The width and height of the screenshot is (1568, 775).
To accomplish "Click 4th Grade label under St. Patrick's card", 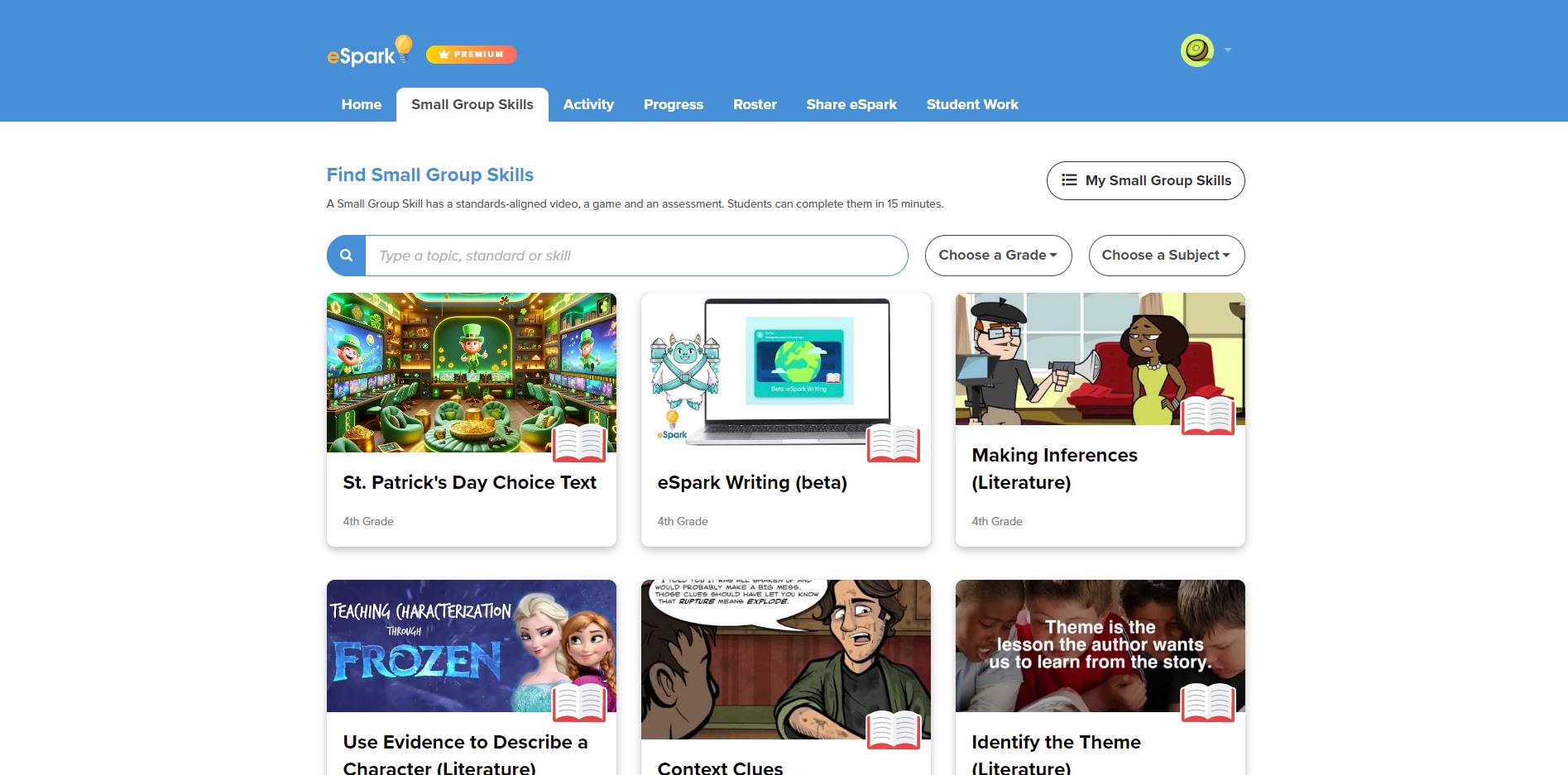I will [368, 521].
